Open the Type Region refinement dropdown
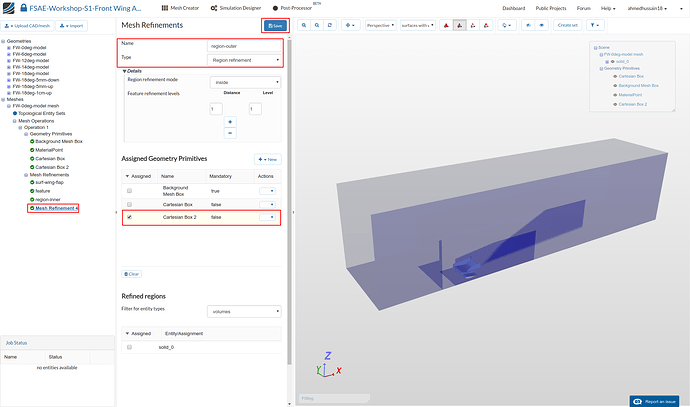 (x=245, y=61)
